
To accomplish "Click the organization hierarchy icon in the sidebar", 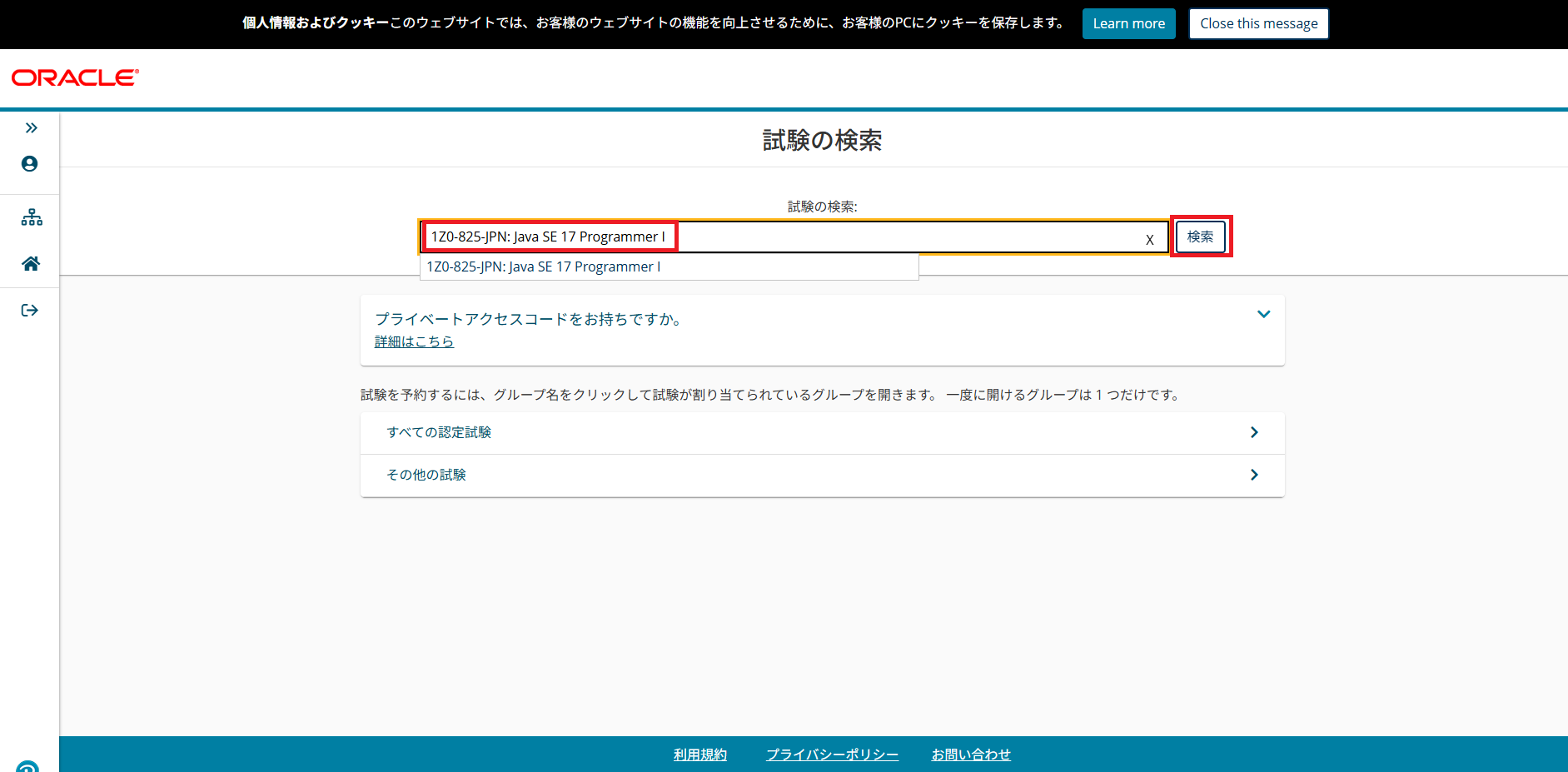I will click(x=32, y=217).
